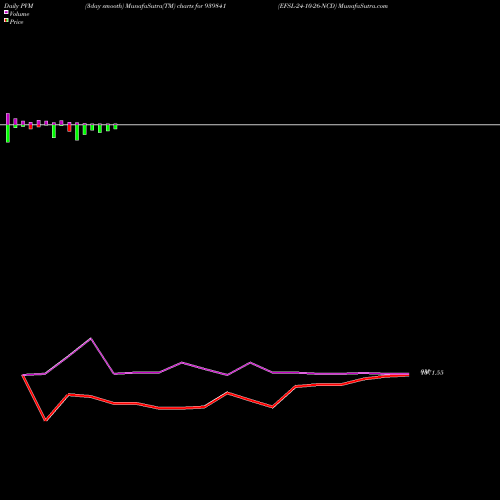
Task: Select the Volume legend label
Action: [x=19, y=14]
